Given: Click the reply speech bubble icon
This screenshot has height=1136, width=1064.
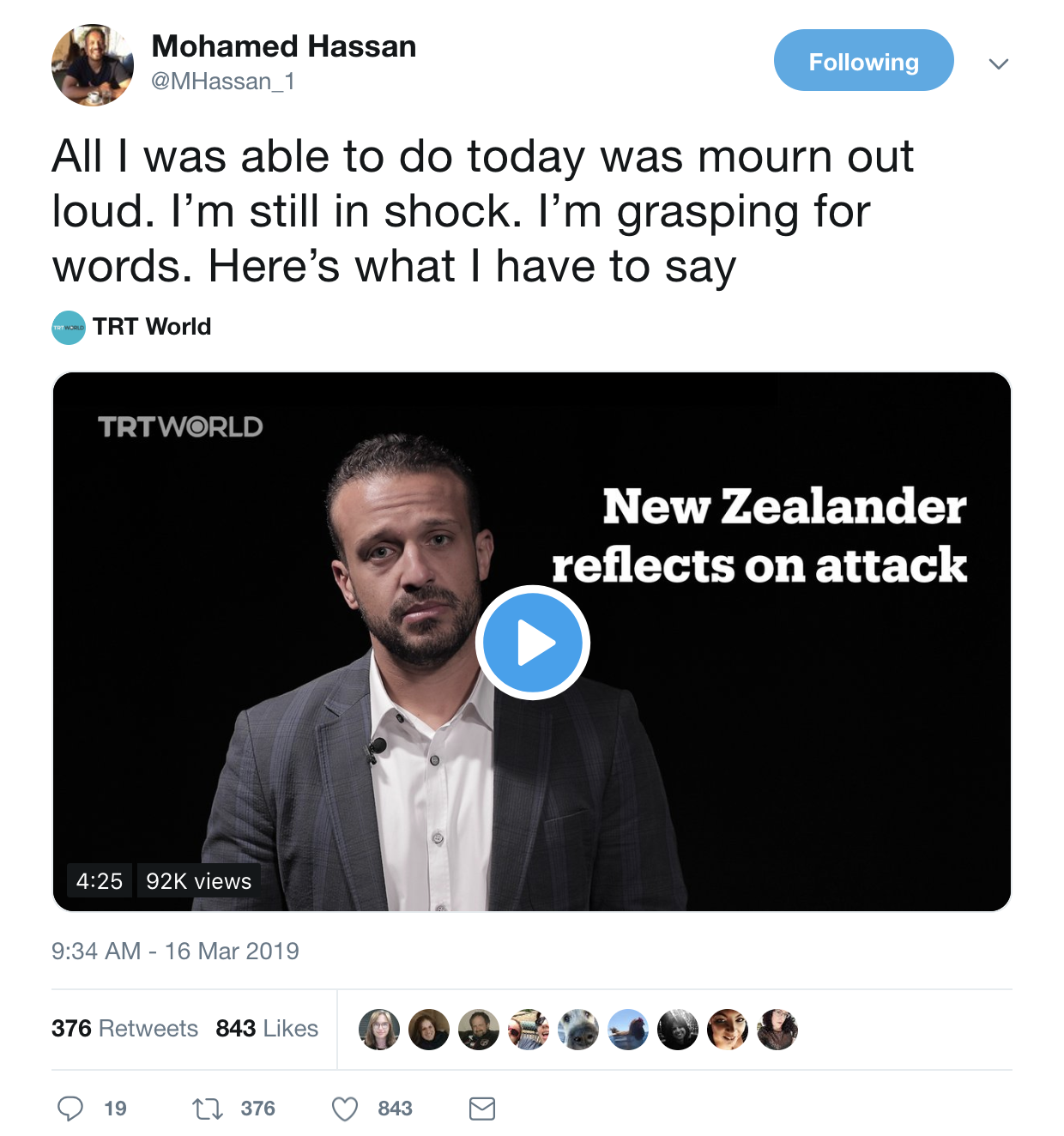Looking at the screenshot, I should pyautogui.click(x=70, y=1109).
